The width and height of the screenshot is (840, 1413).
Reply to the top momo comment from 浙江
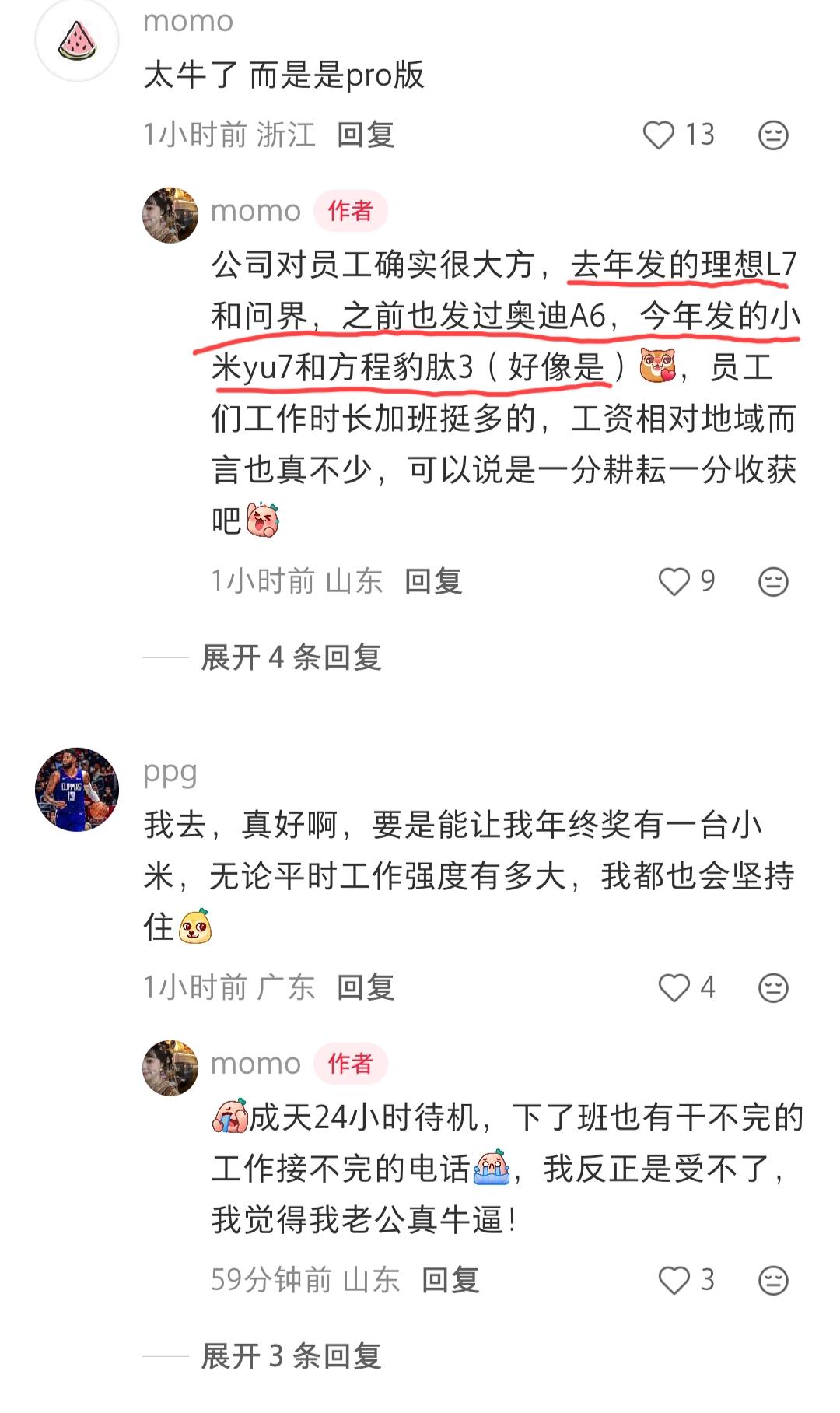click(366, 135)
